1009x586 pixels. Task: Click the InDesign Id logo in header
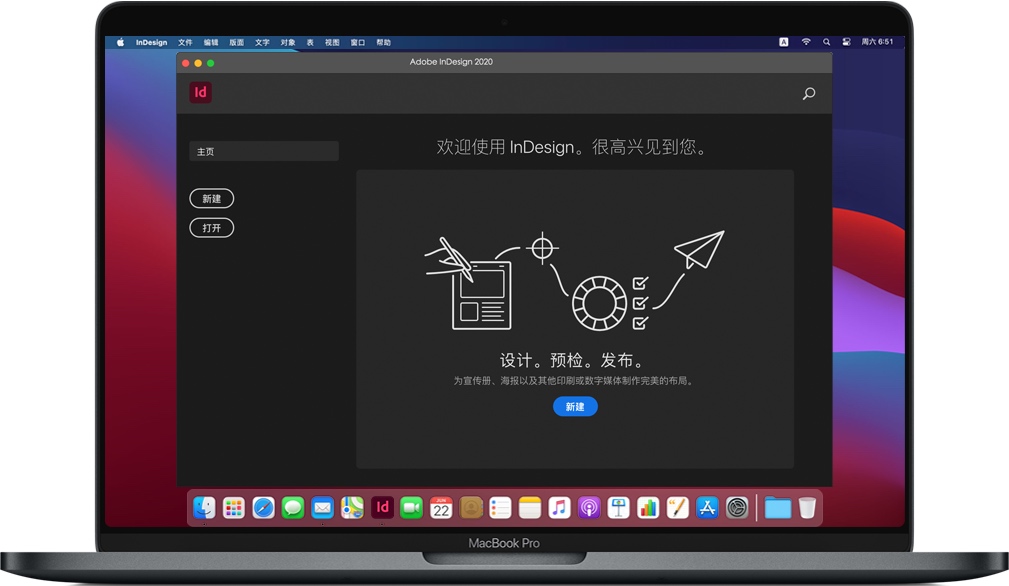coord(201,93)
